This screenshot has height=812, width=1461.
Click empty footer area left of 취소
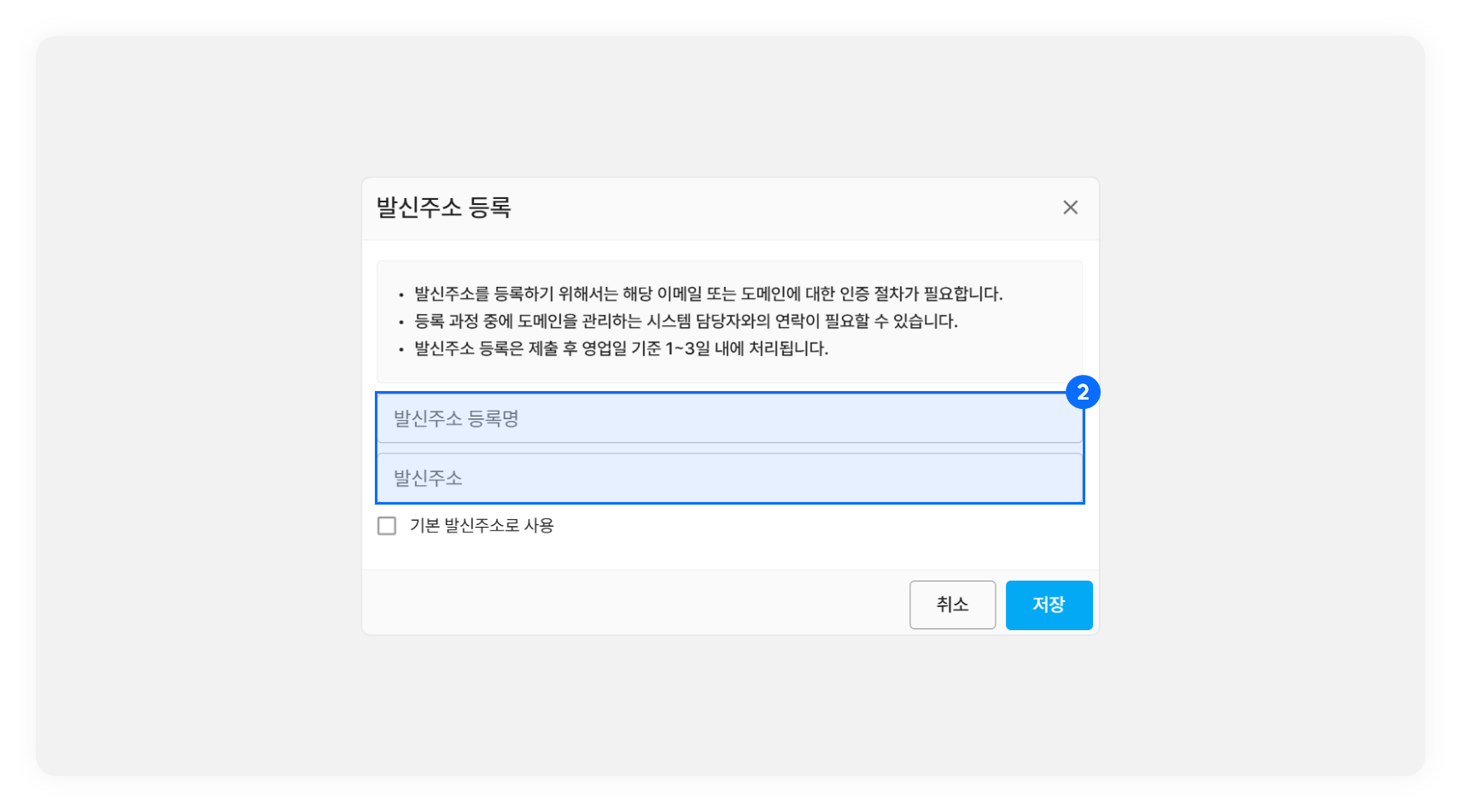(632, 605)
